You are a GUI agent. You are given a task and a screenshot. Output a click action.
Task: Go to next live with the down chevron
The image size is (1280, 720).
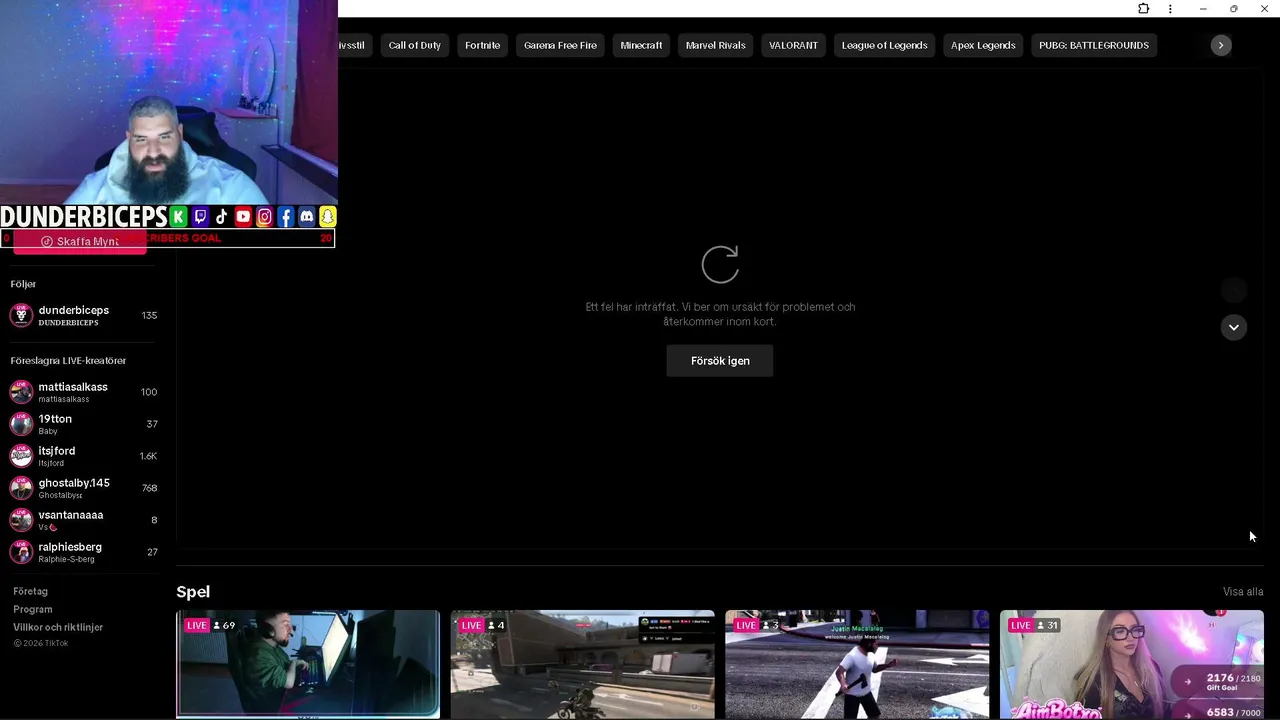tap(1233, 327)
